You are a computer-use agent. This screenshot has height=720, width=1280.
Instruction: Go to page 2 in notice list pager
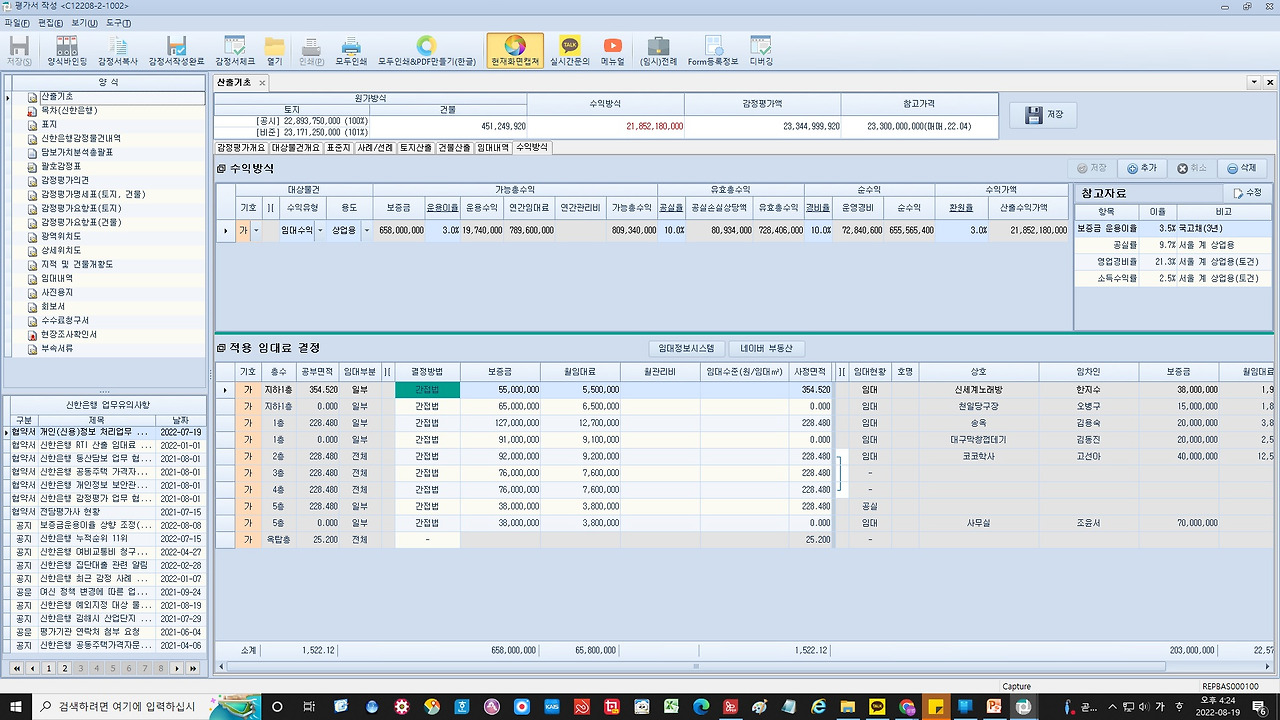[65, 668]
